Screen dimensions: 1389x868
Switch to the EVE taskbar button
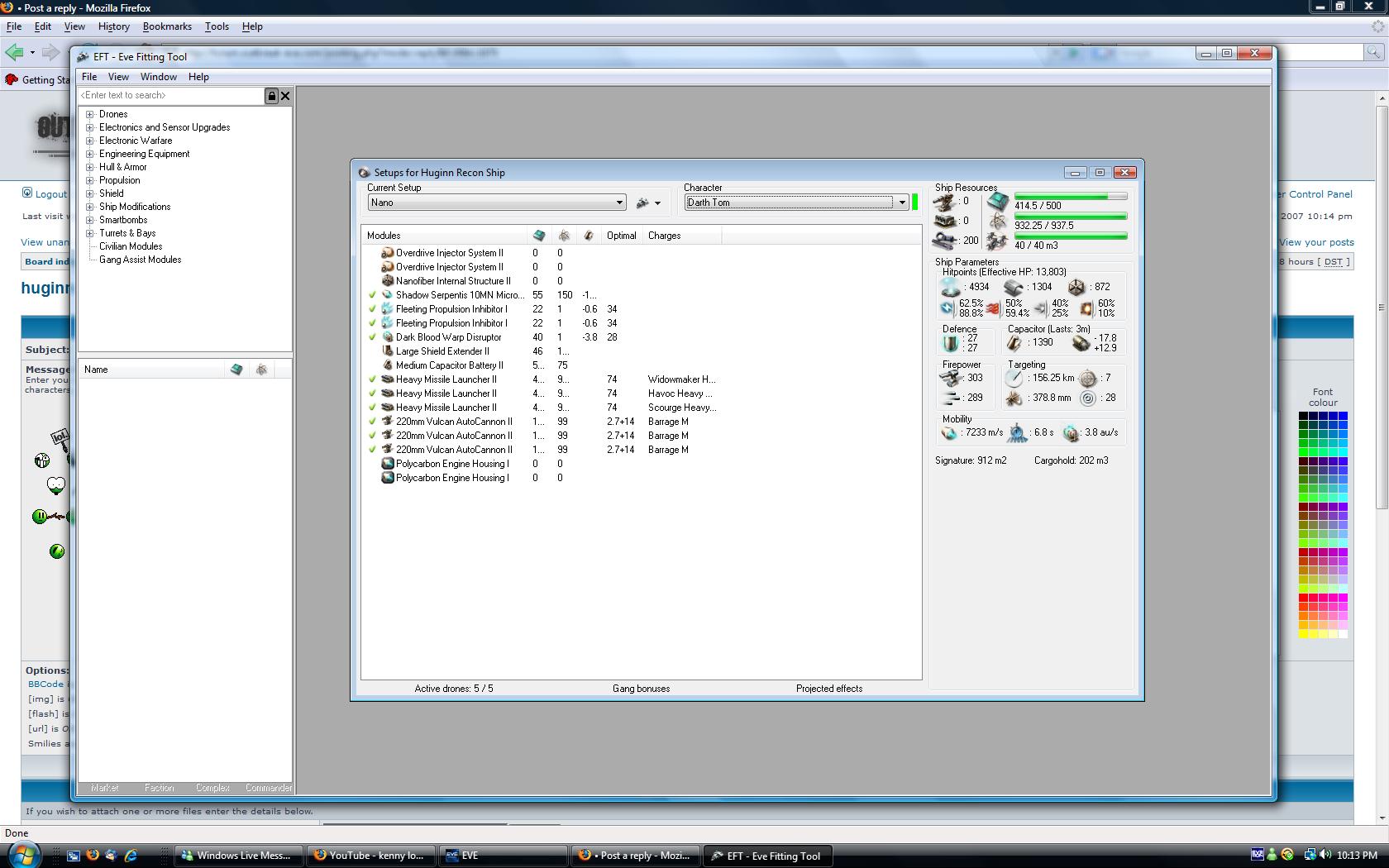(x=504, y=856)
